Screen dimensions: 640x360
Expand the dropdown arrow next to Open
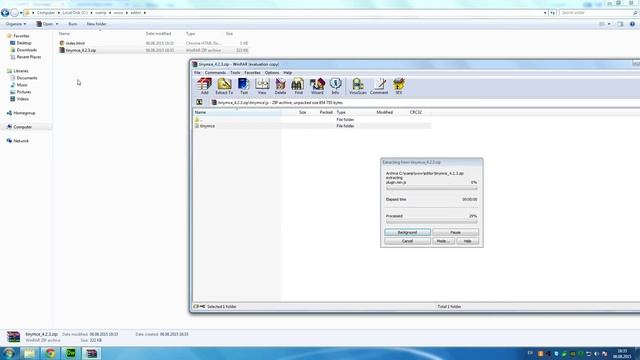tap(57, 24)
